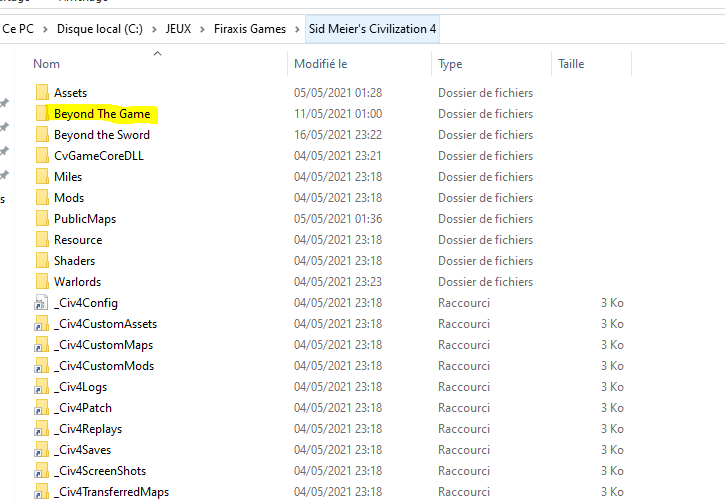Sort by Modifié le column header

320,64
